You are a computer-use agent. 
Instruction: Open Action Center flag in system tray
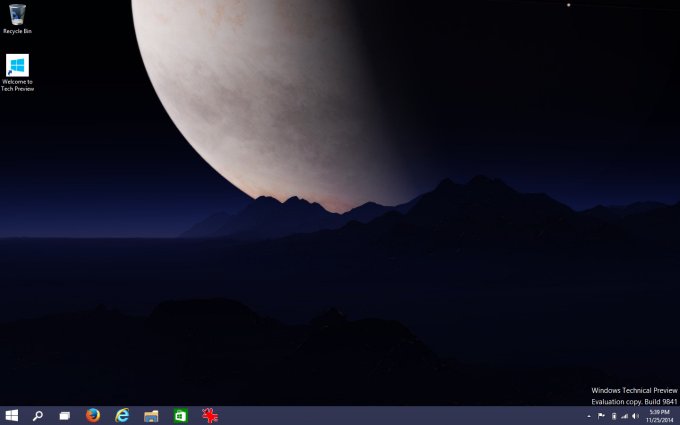[x=601, y=416]
